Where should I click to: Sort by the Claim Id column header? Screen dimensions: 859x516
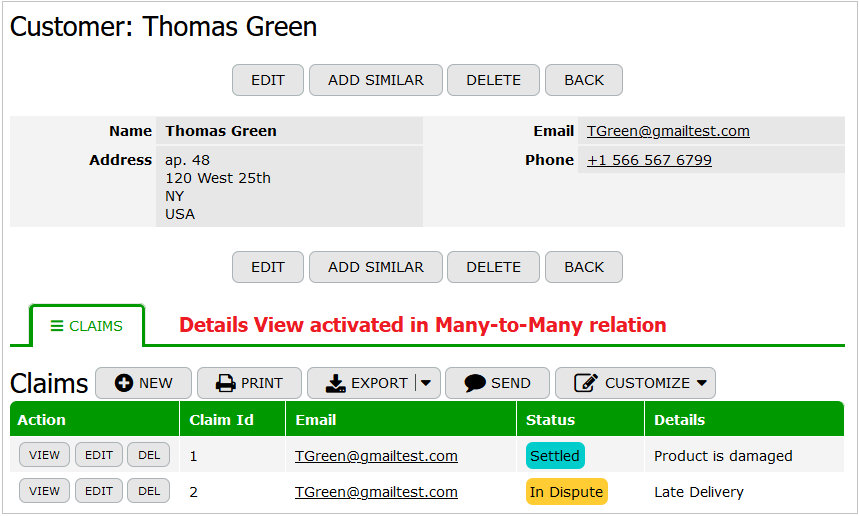pos(222,420)
